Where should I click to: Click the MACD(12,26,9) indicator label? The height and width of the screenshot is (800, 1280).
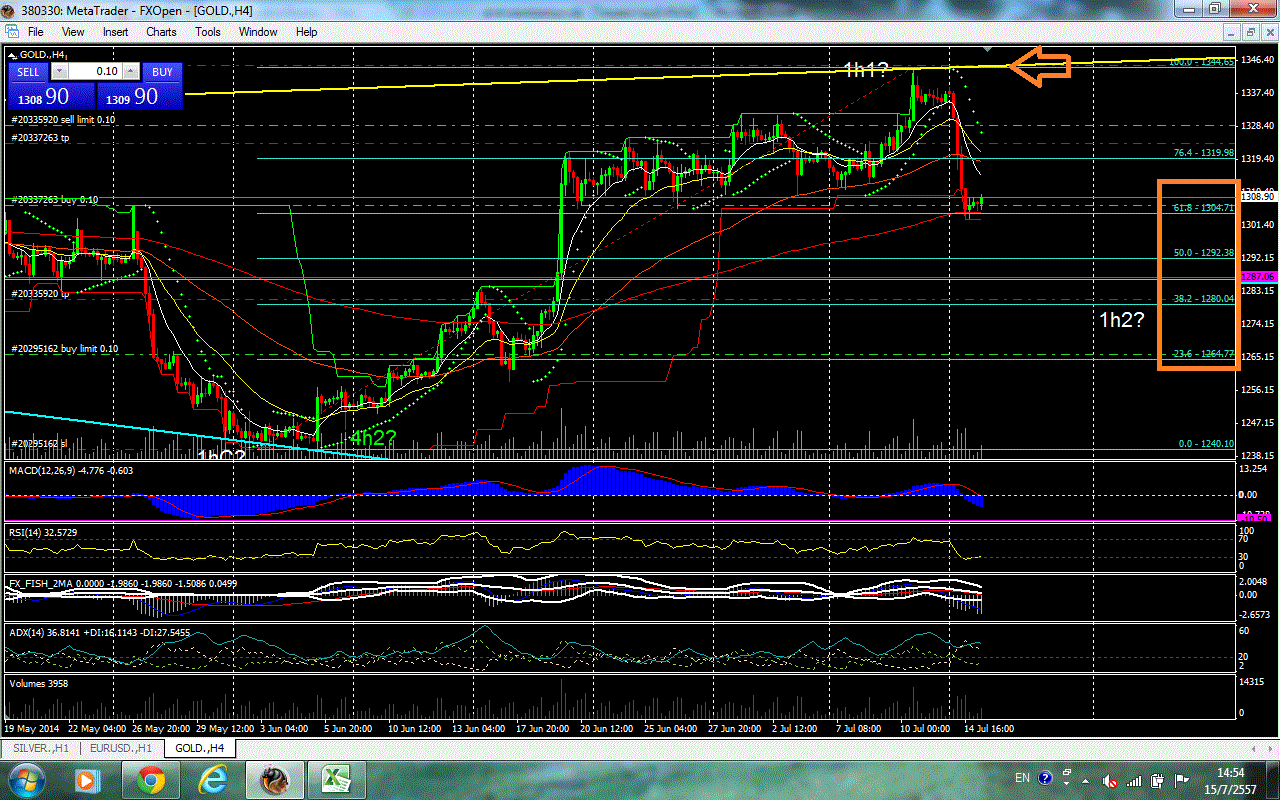pos(71,469)
